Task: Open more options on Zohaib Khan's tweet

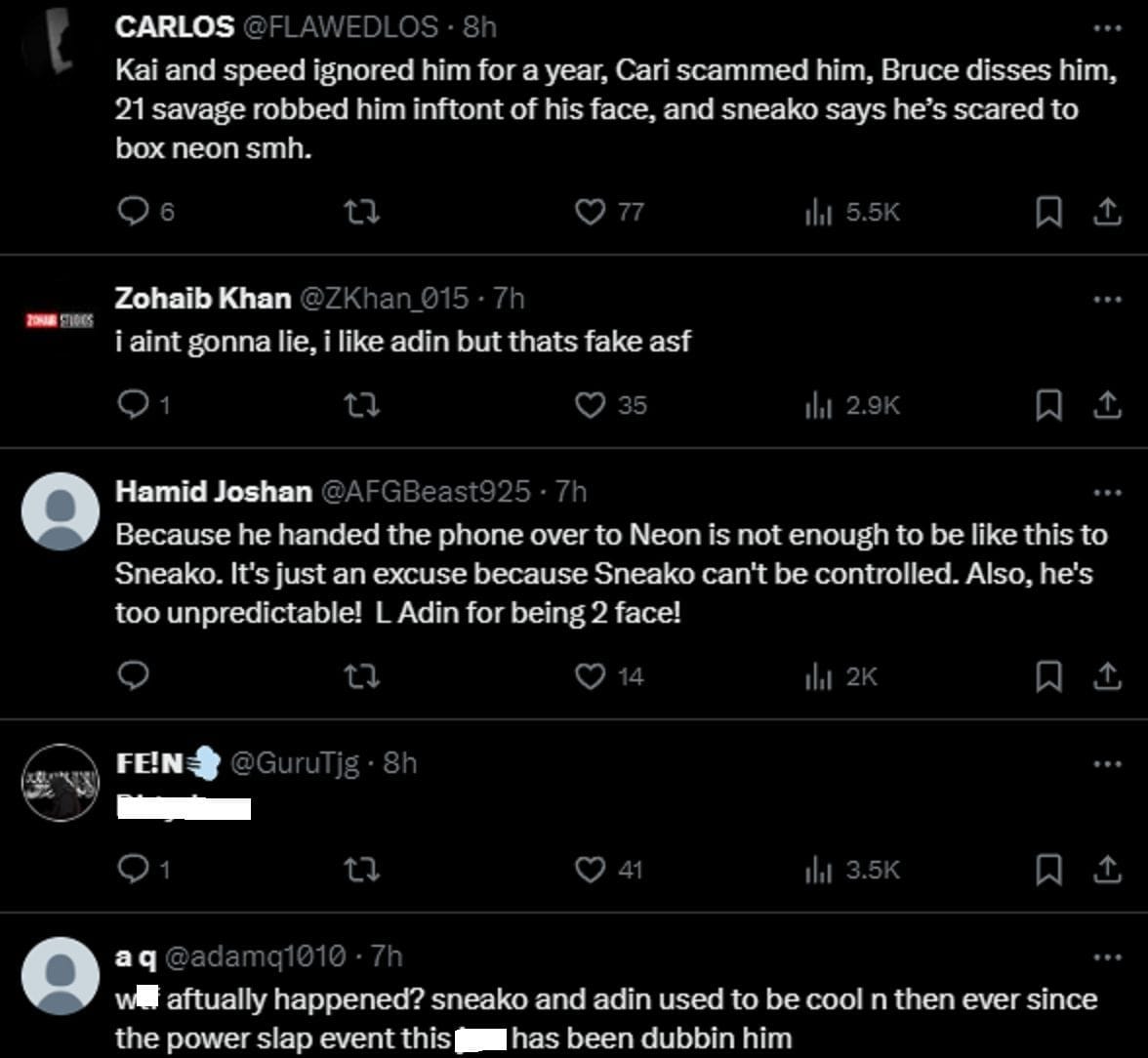Action: (1107, 299)
